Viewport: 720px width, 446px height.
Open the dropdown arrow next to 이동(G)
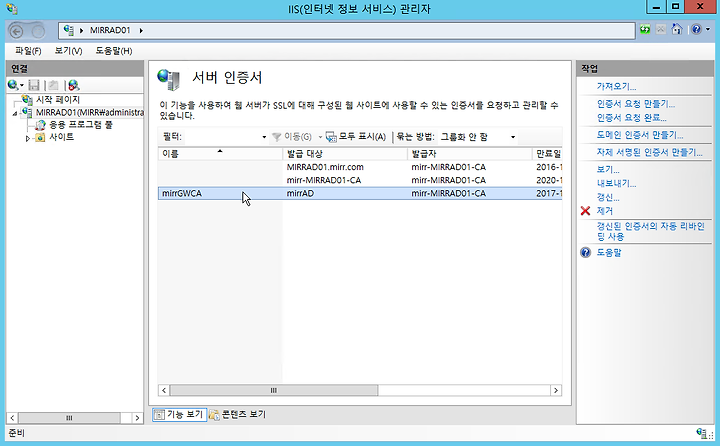320,137
